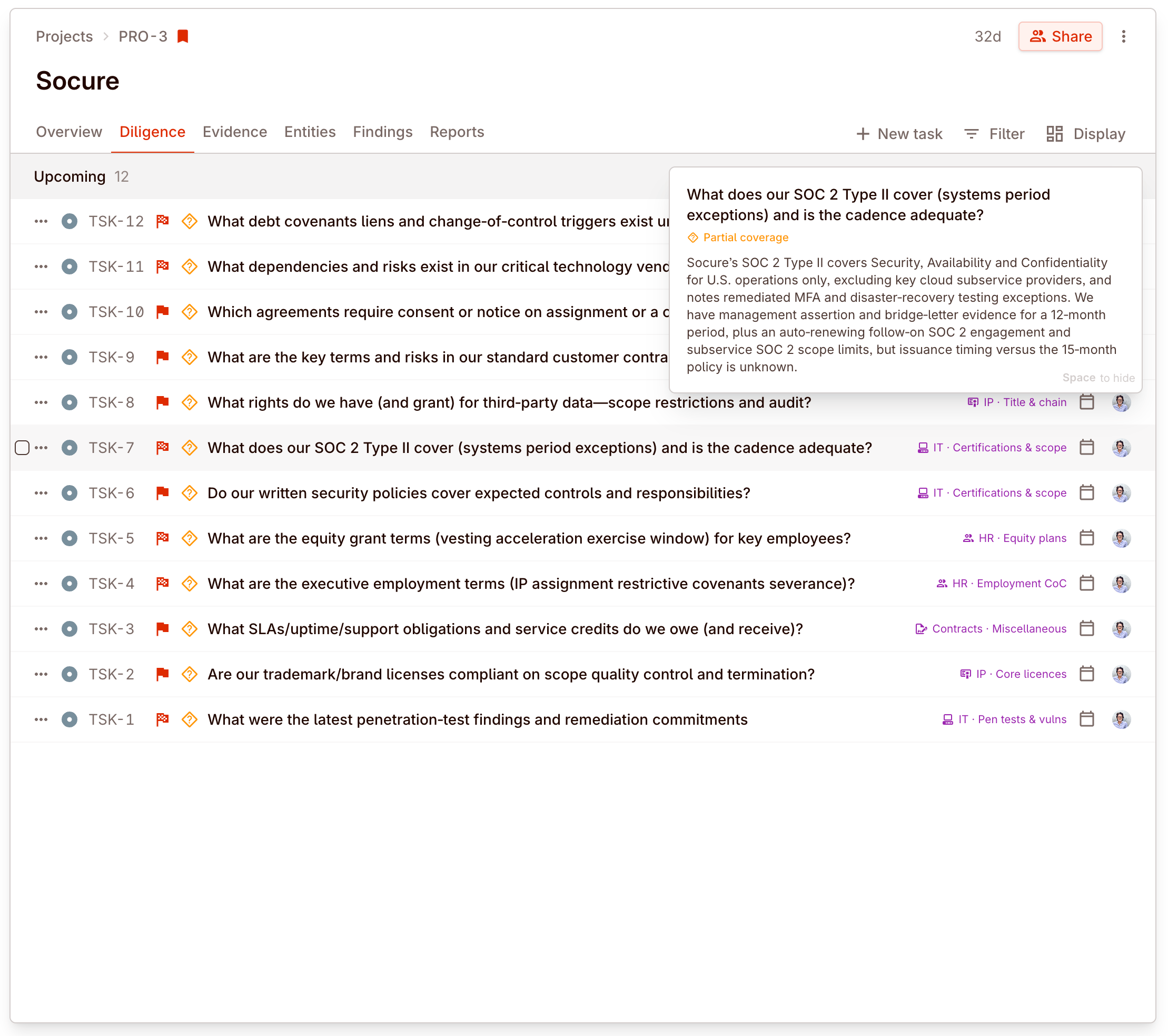Collapse the Upcoming section
1168x1036 pixels.
[x=70, y=176]
